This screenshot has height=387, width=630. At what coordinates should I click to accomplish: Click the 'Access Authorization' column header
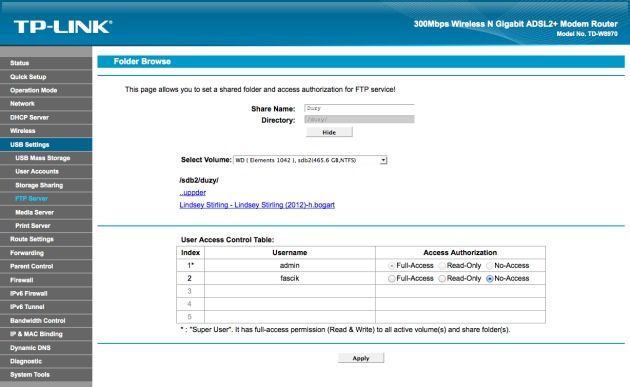tap(460, 253)
